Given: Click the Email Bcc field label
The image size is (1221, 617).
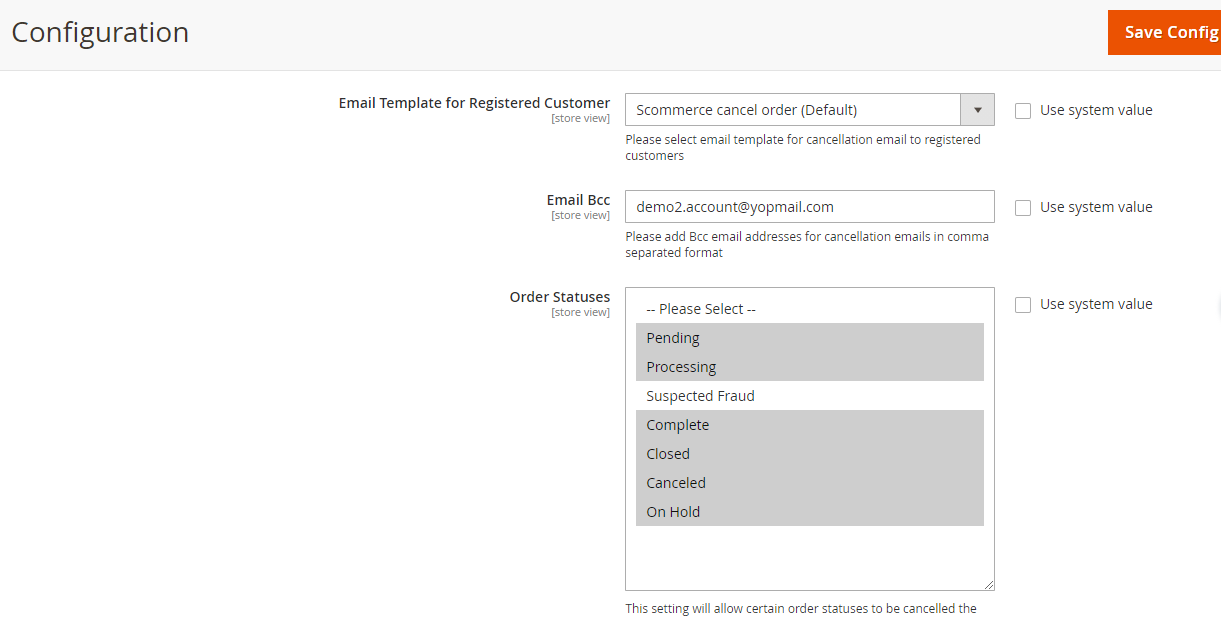Looking at the screenshot, I should tap(578, 200).
